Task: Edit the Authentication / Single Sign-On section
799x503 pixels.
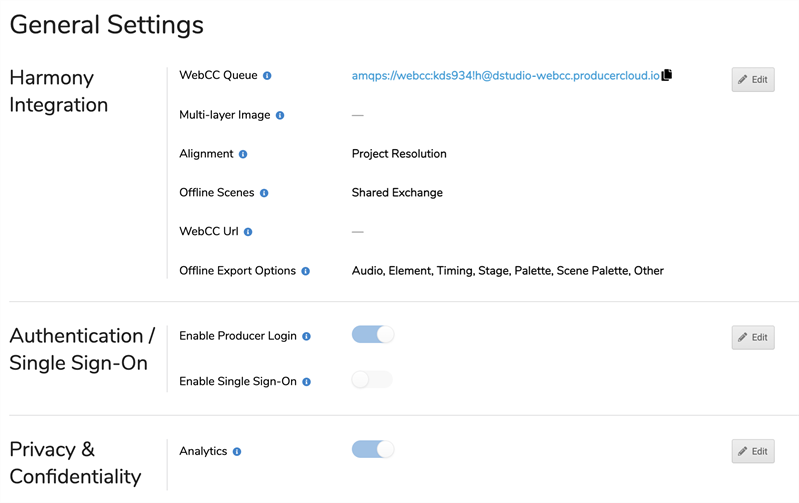Action: (753, 337)
